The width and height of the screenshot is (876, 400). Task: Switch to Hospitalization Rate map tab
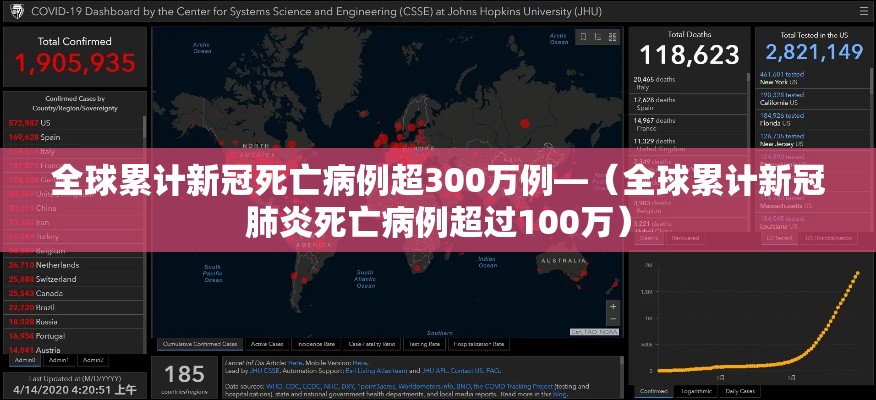[x=479, y=344]
